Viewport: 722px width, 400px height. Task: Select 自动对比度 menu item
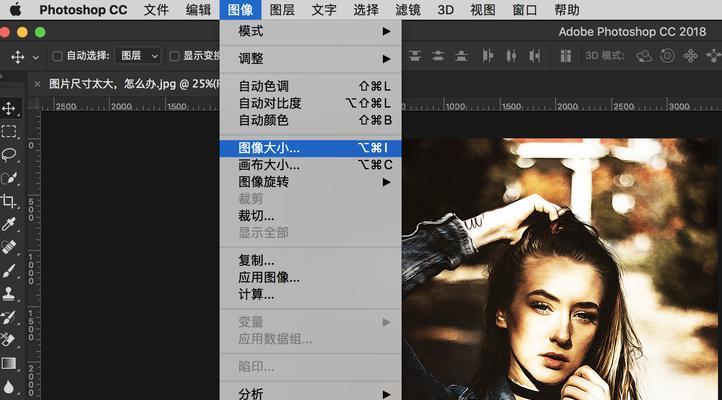pos(310,104)
